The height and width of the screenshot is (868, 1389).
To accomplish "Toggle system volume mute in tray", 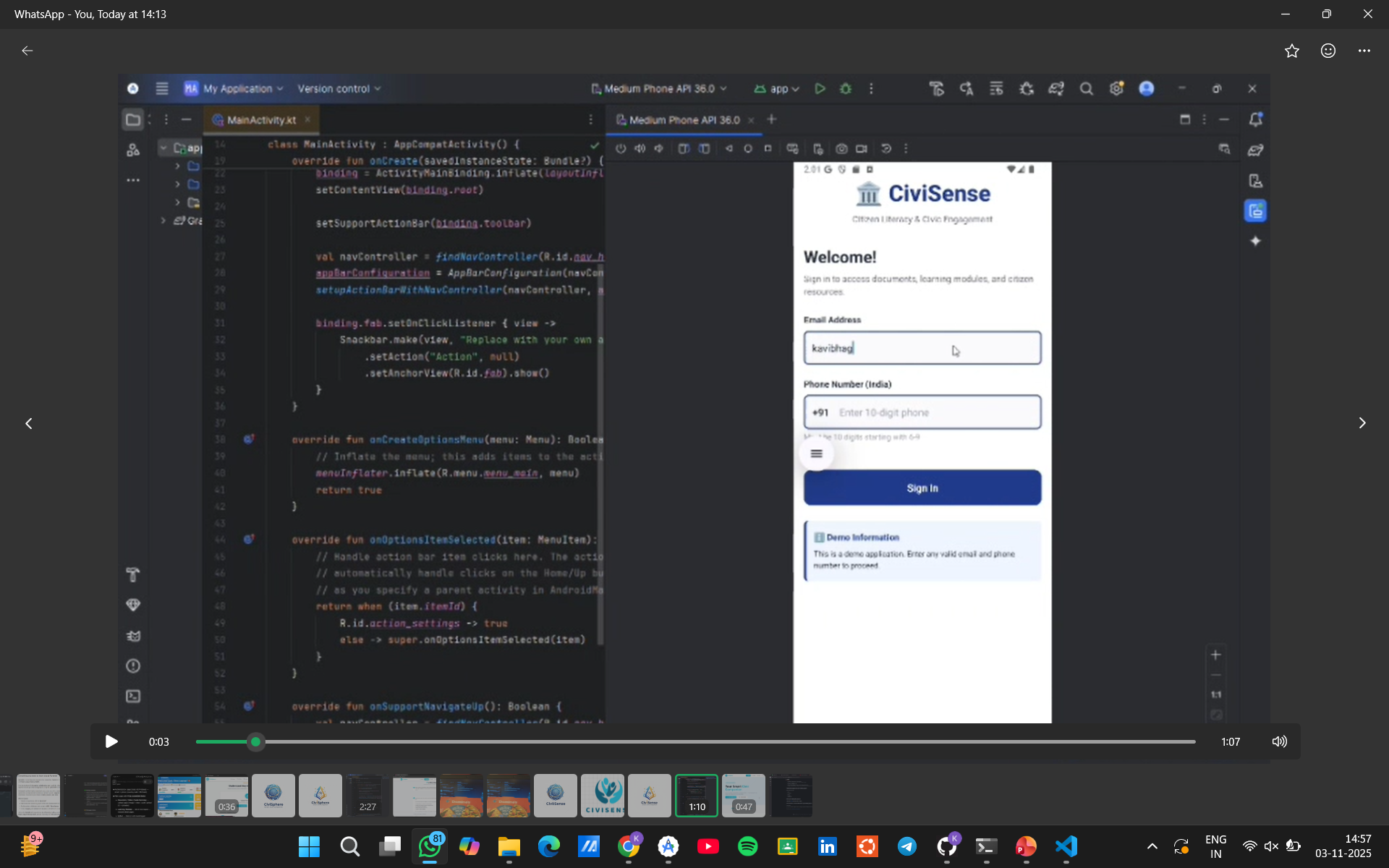I will pyautogui.click(x=1271, y=846).
